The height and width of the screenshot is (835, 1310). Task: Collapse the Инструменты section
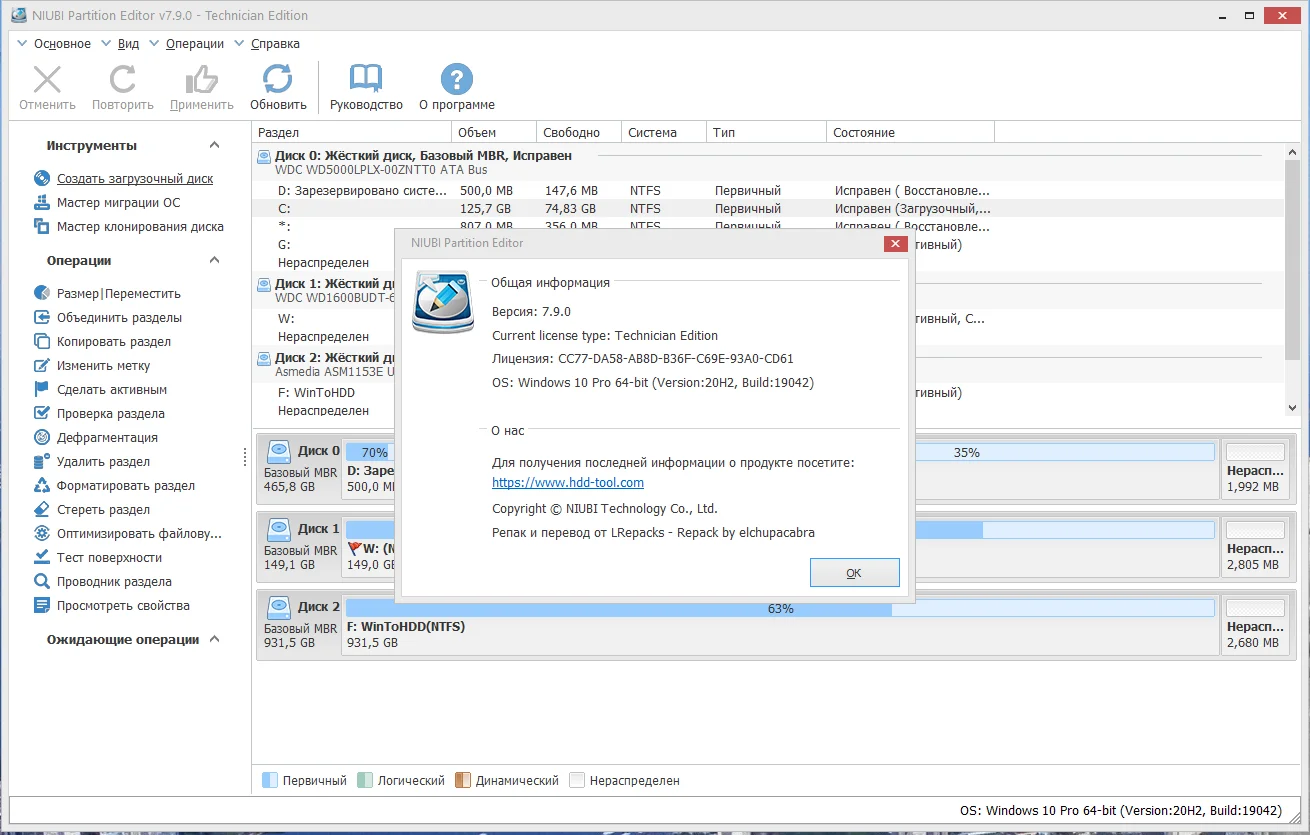pos(214,146)
